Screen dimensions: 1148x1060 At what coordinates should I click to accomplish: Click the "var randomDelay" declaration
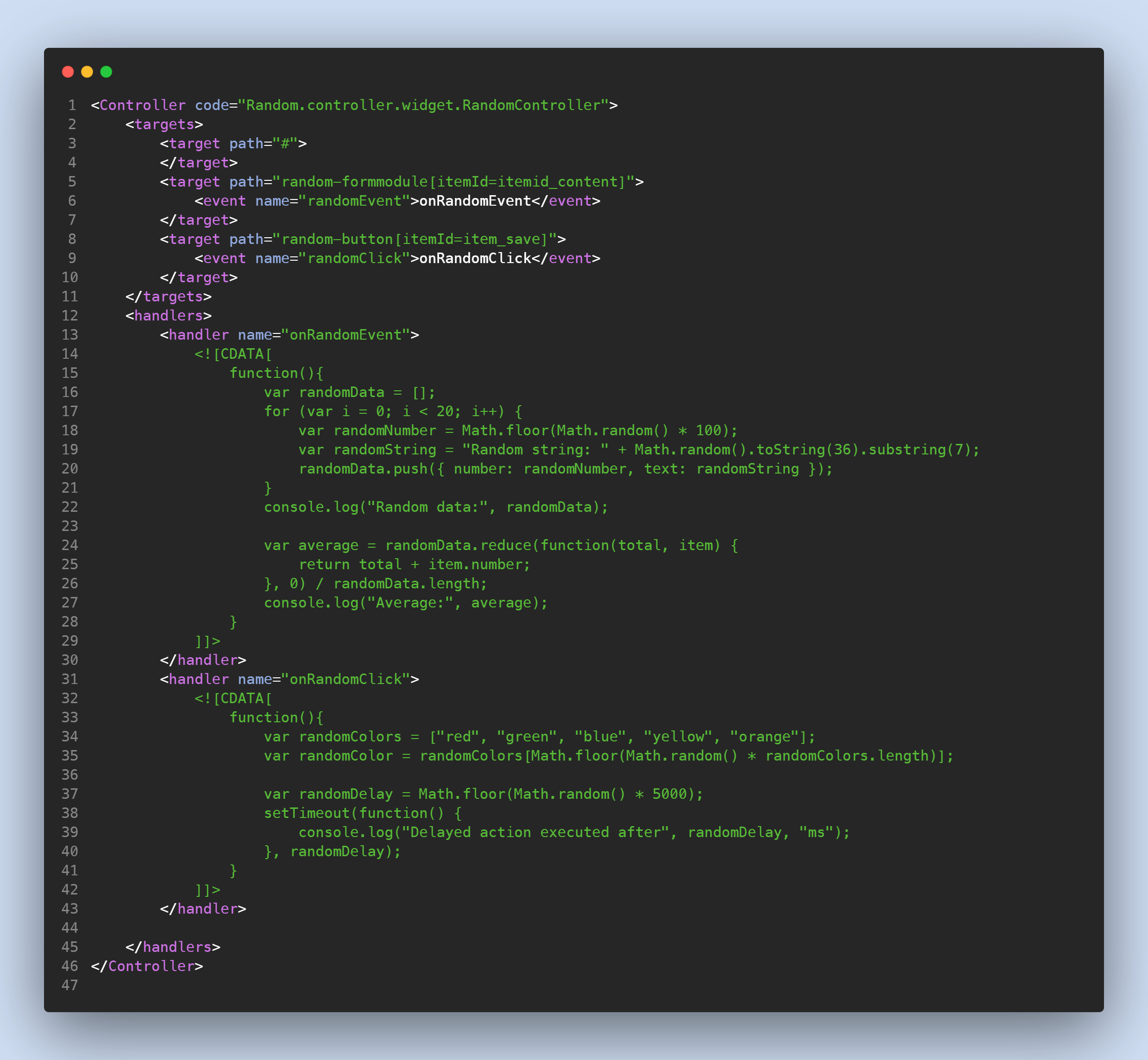tap(484, 794)
